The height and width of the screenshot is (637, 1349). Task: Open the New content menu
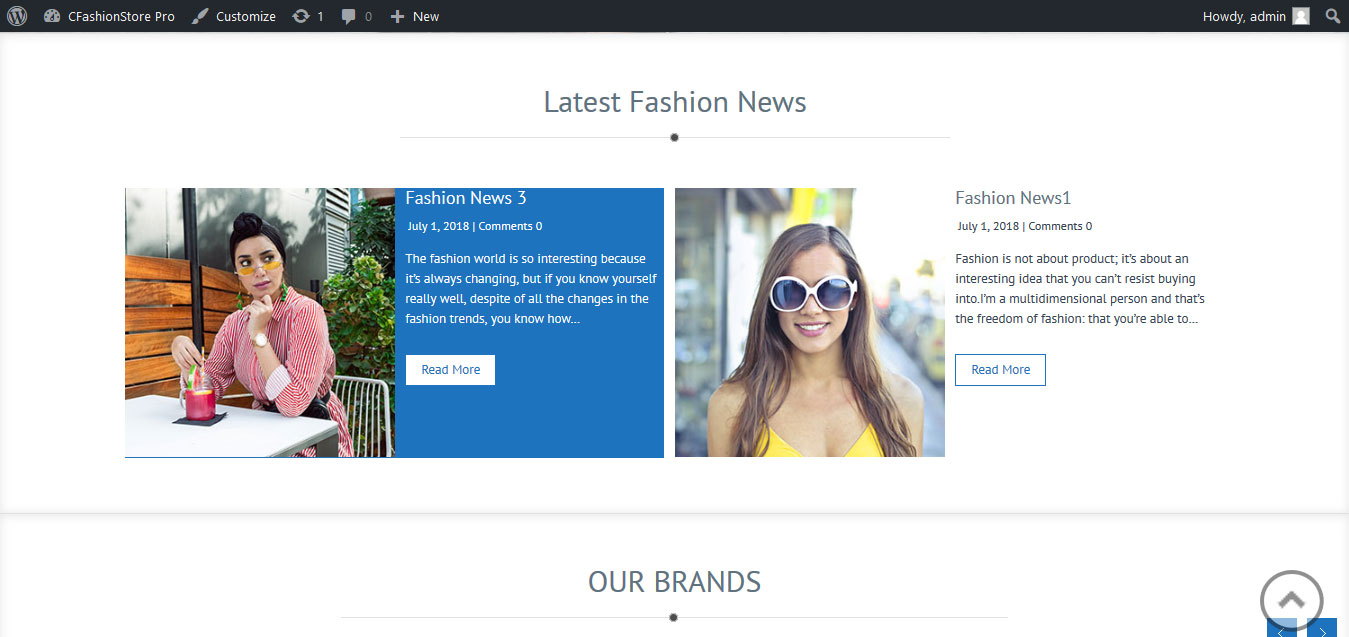(415, 16)
